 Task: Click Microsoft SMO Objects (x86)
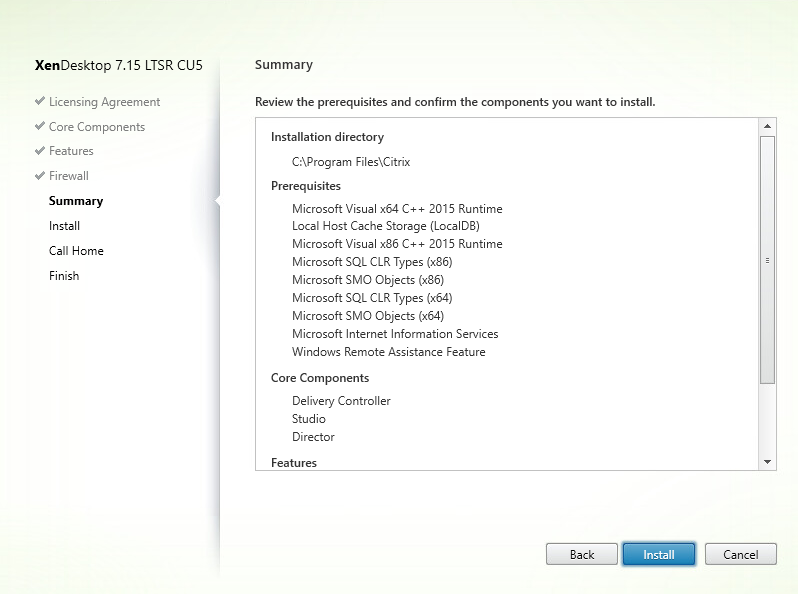[368, 279]
